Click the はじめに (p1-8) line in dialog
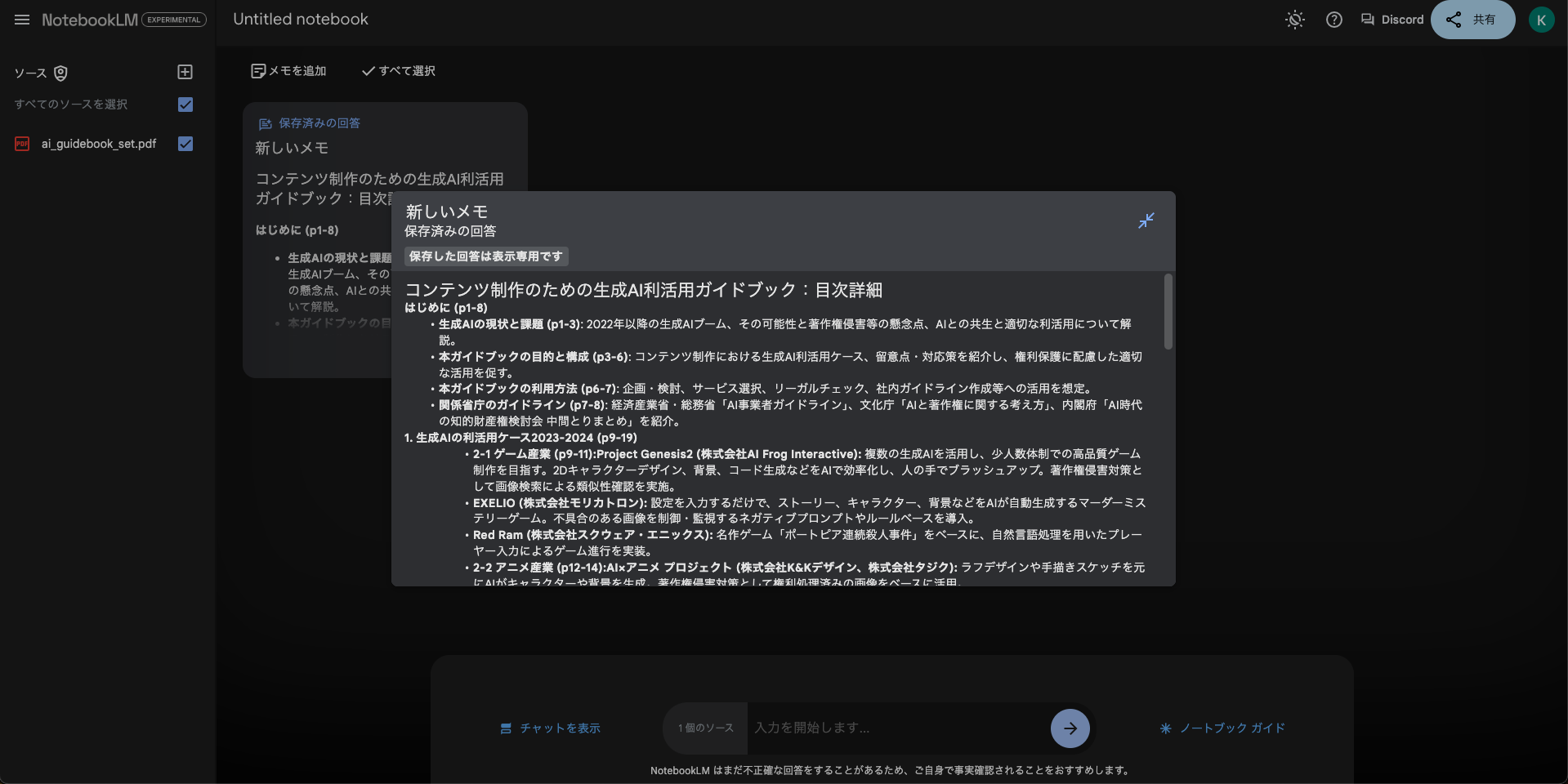The height and width of the screenshot is (784, 1568). pyautogui.click(x=446, y=308)
